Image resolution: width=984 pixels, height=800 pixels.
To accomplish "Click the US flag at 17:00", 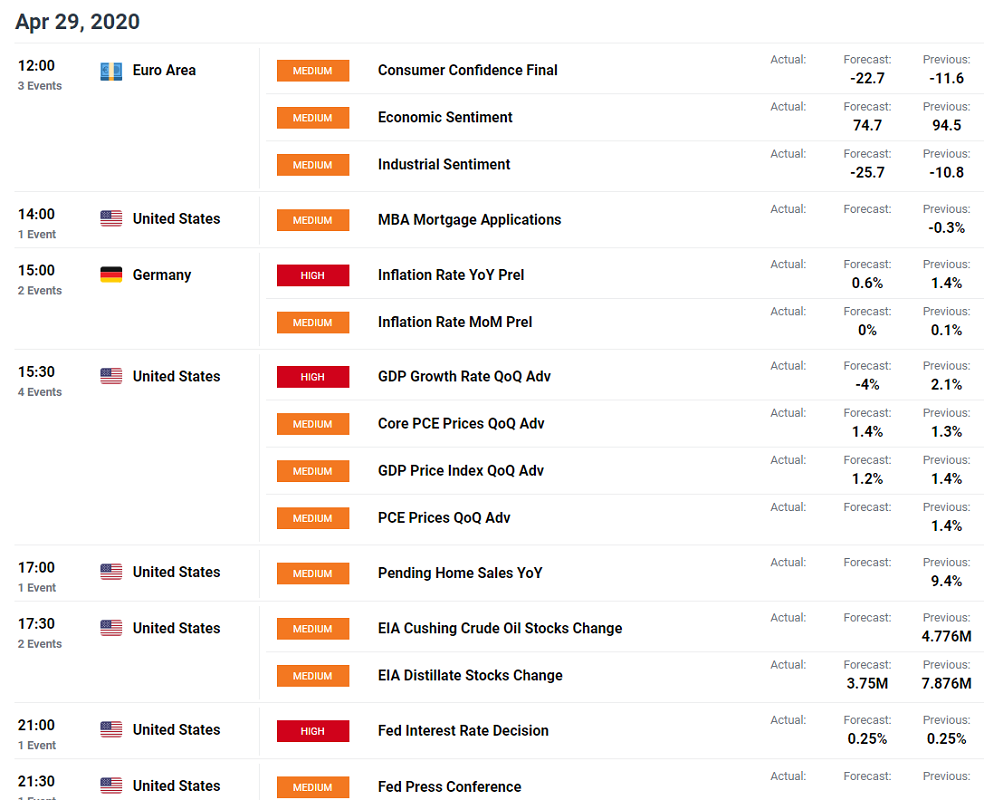I will (111, 572).
